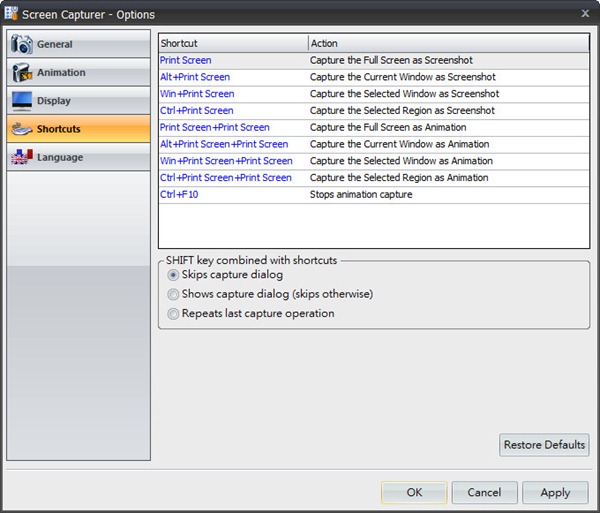Click the Screen Capturer title bar icon
This screenshot has width=600, height=513.
click(12, 12)
